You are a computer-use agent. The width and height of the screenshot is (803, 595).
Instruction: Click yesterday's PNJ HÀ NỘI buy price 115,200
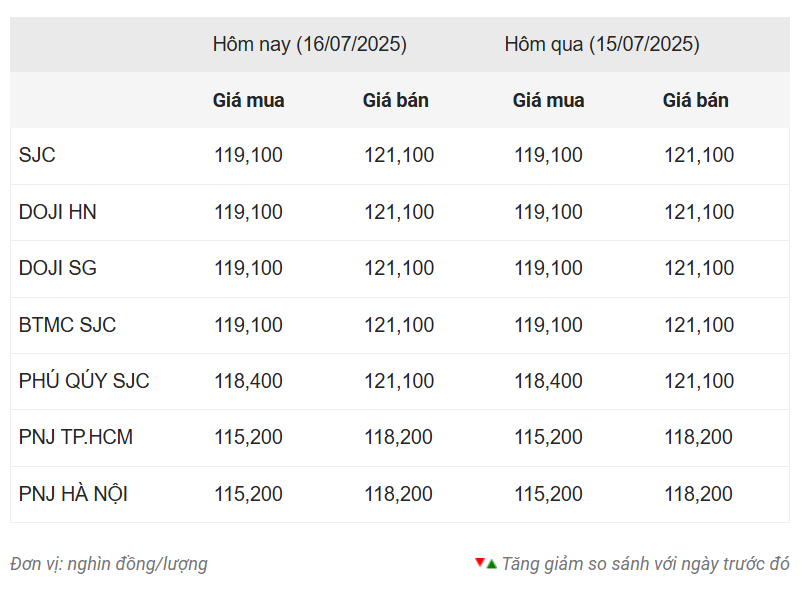click(548, 494)
